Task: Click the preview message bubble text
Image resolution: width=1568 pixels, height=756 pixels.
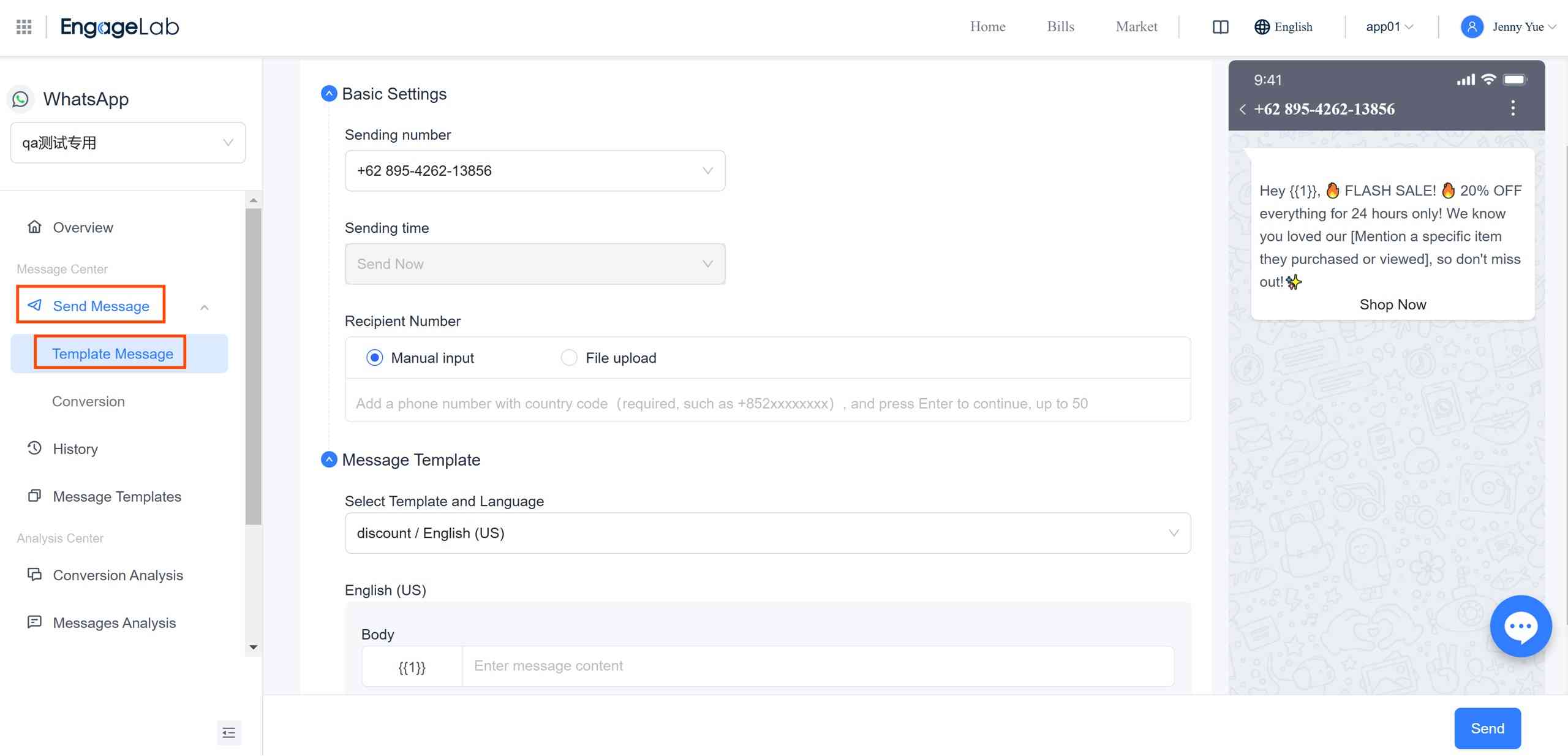Action: [x=1390, y=236]
